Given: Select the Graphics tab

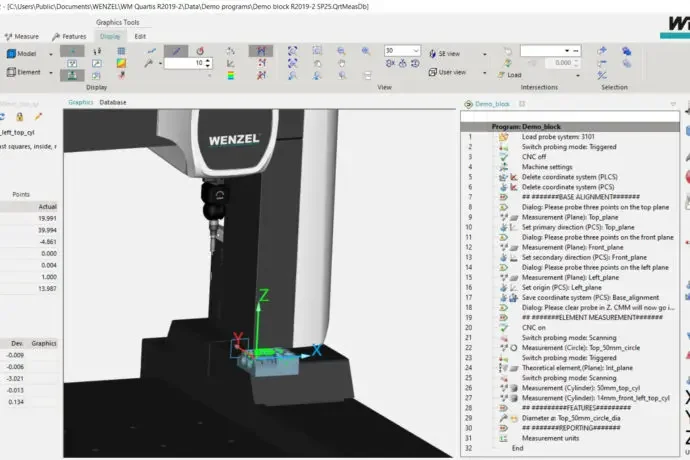Looking at the screenshot, I should pos(81,103).
